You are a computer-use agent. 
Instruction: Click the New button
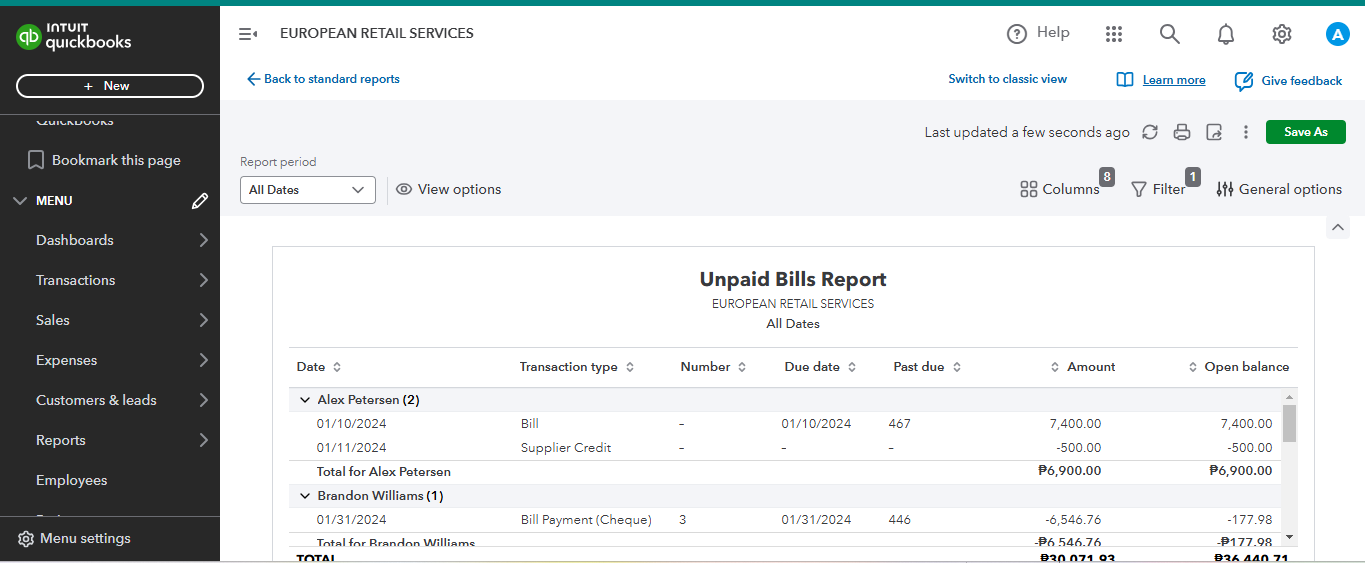110,86
